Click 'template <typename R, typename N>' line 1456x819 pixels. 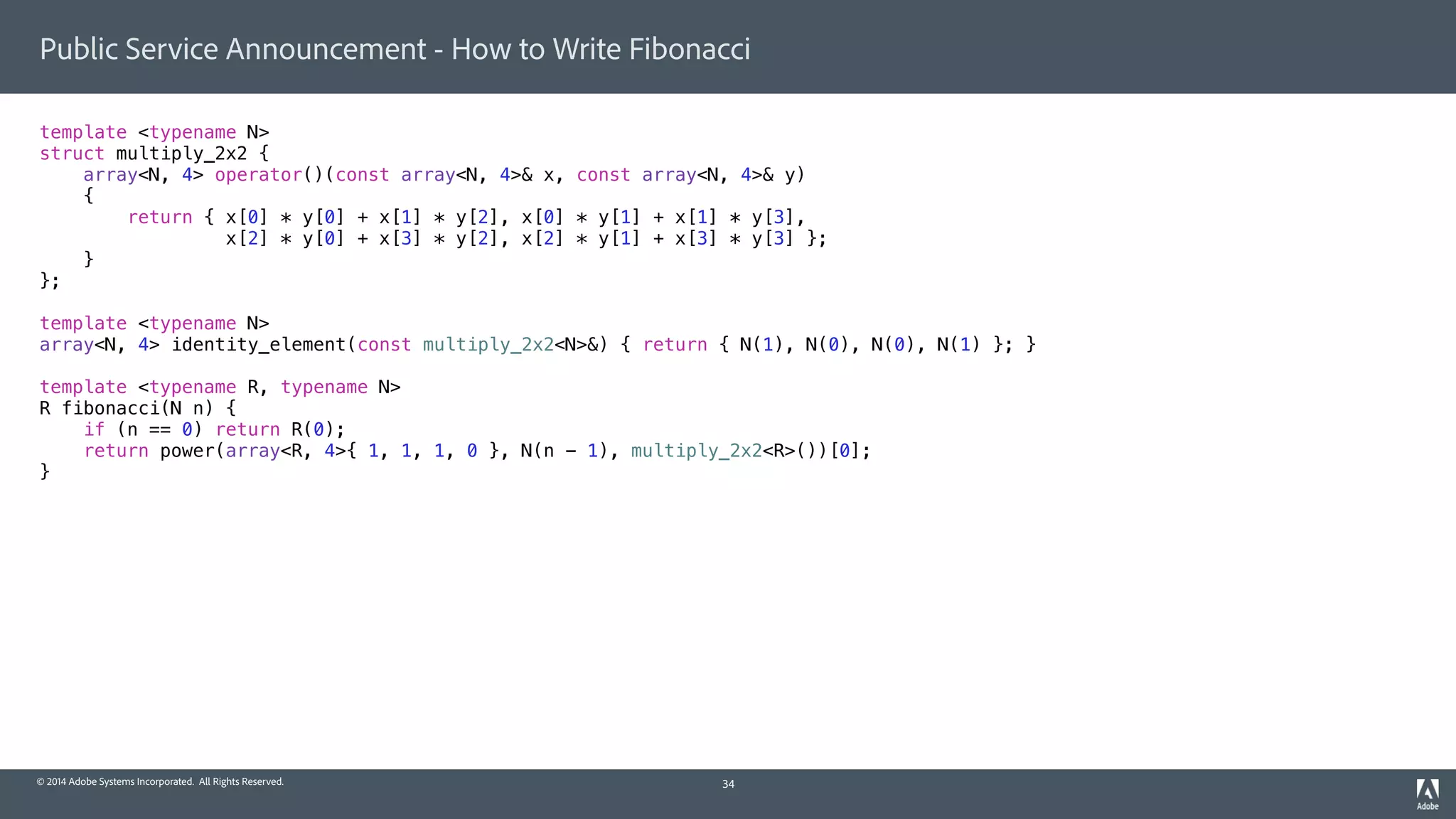pyautogui.click(x=220, y=387)
